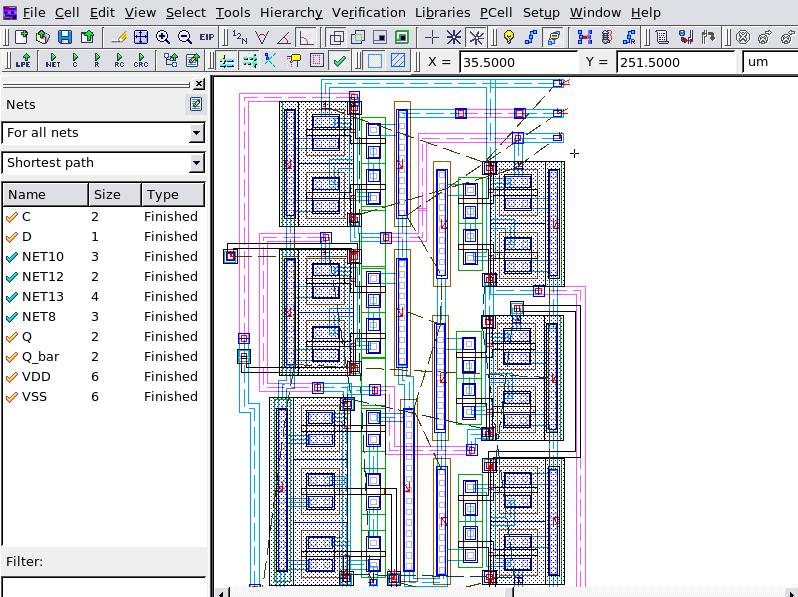Image resolution: width=798 pixels, height=597 pixels.
Task: Open the 'Shortest path' dropdown
Action: click(196, 163)
